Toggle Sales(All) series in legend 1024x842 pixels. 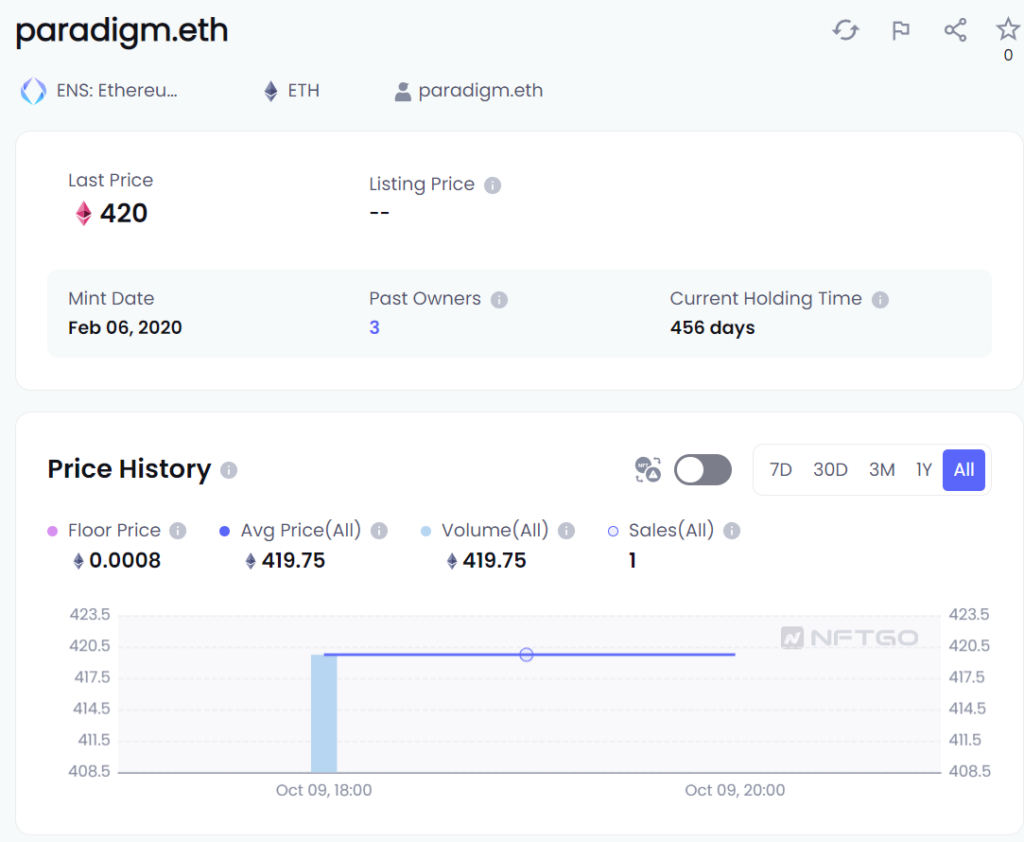tap(661, 530)
